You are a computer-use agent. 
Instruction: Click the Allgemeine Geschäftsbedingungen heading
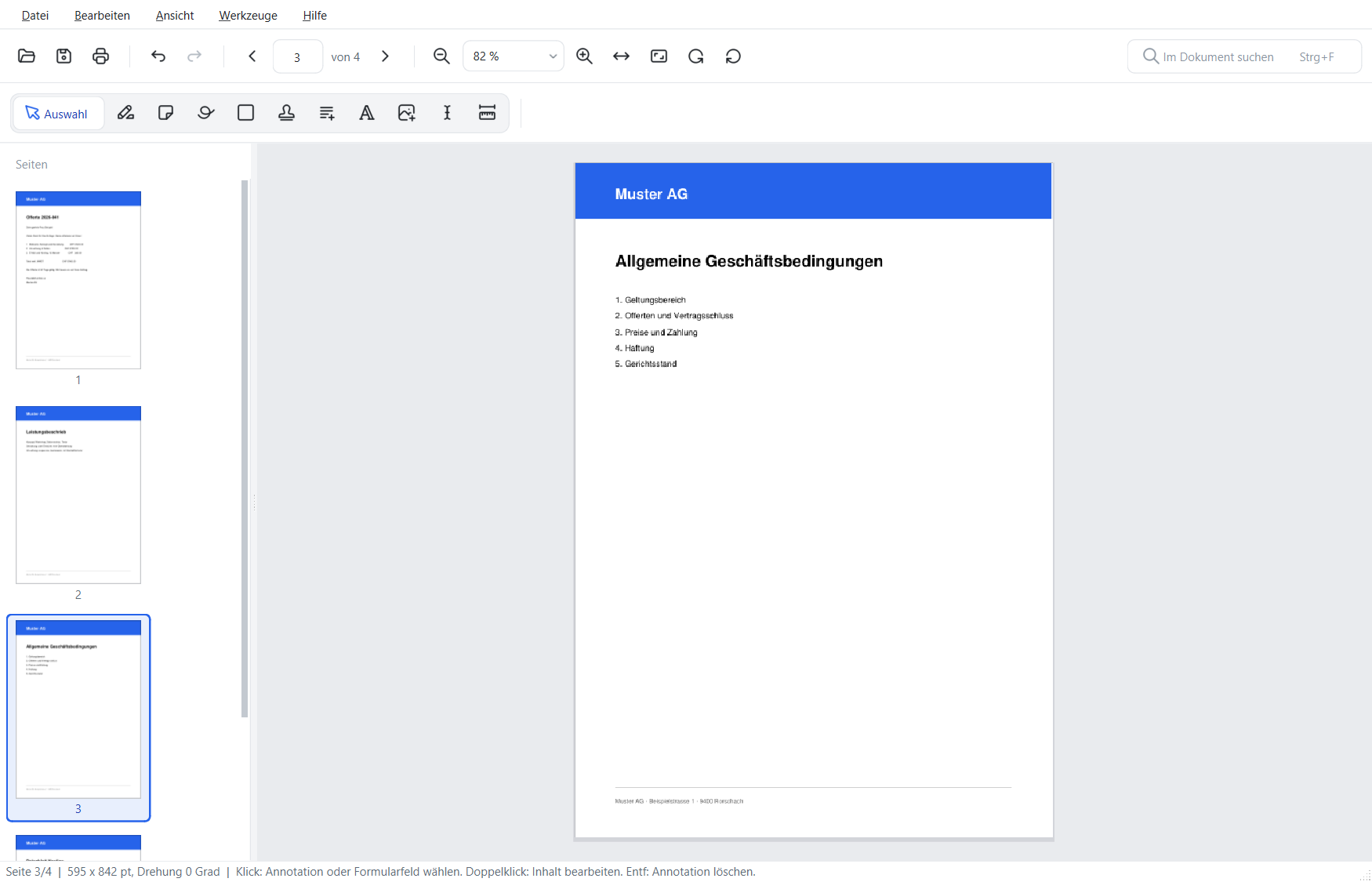[x=749, y=261]
